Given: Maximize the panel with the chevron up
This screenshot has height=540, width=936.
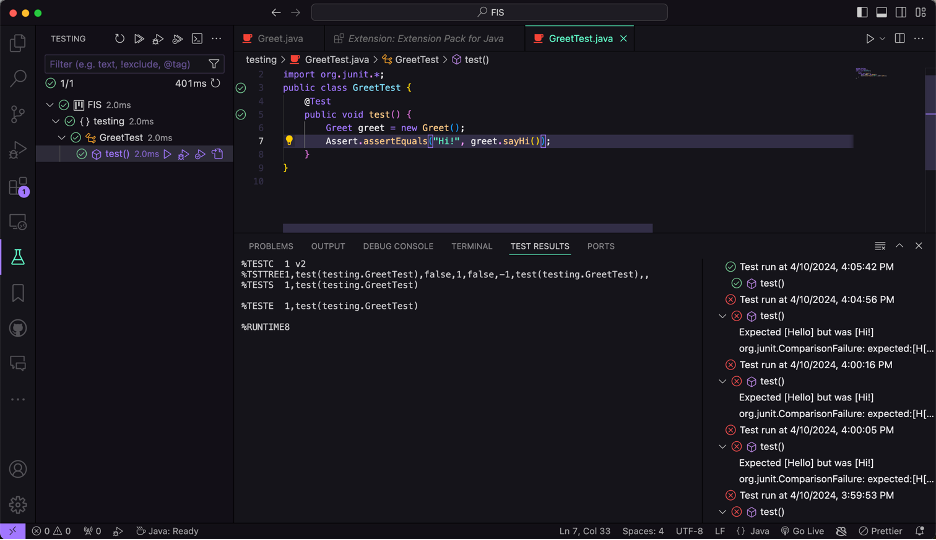Looking at the screenshot, I should (899, 246).
